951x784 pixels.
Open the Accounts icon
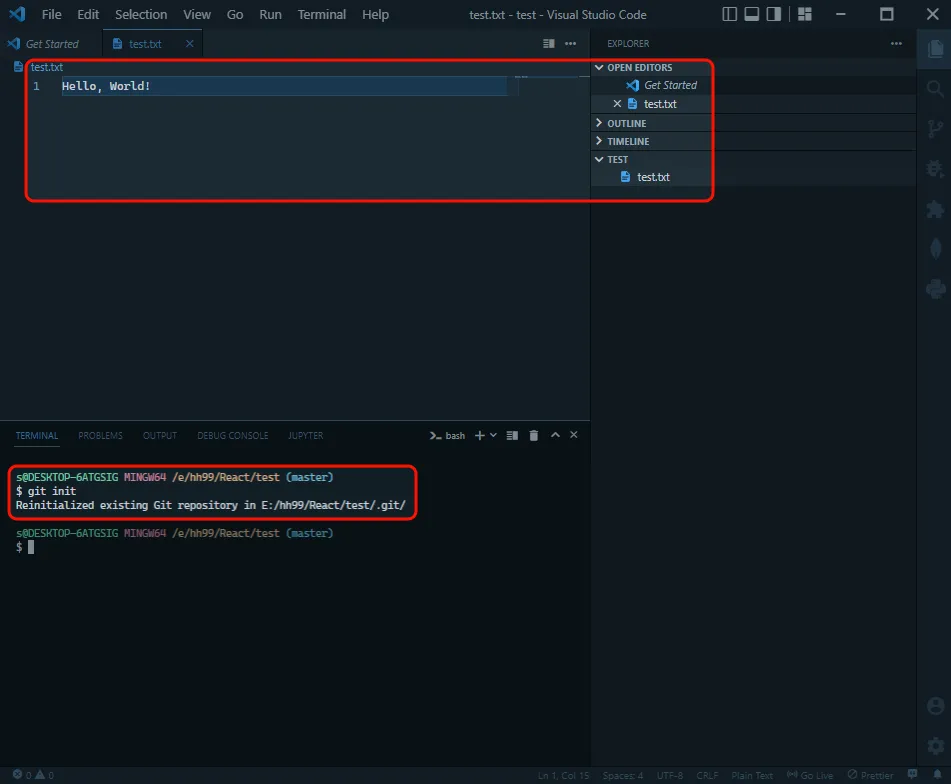935,706
